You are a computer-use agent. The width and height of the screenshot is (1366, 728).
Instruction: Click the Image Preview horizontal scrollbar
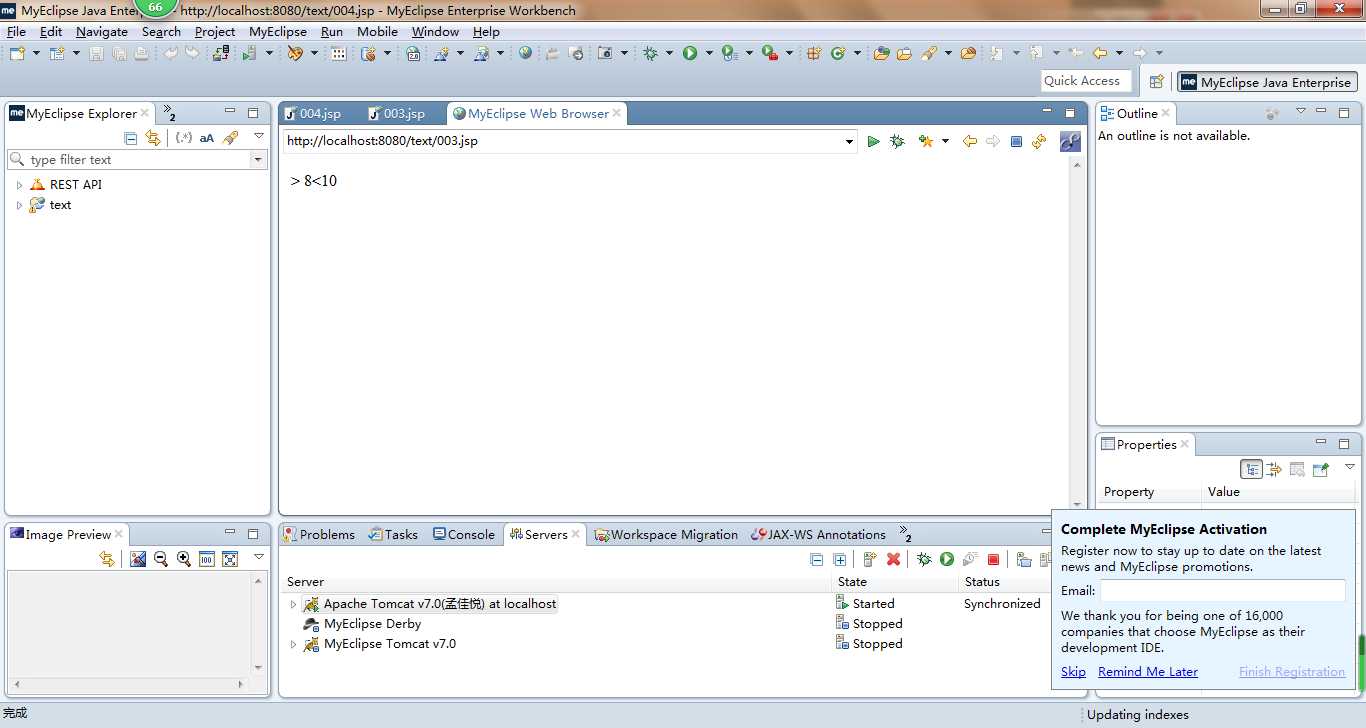[129, 685]
